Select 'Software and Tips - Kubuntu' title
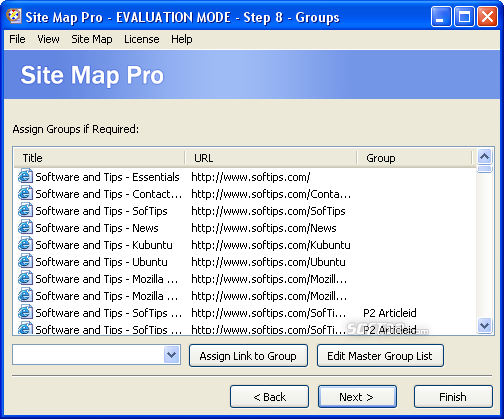The height and width of the screenshot is (419, 504). pos(104,245)
